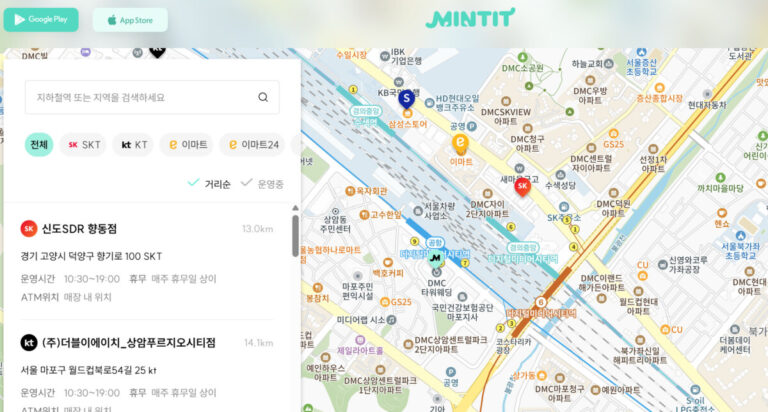Focus the subway station search field
Screen dimensions: 768x412
[x=152, y=97]
